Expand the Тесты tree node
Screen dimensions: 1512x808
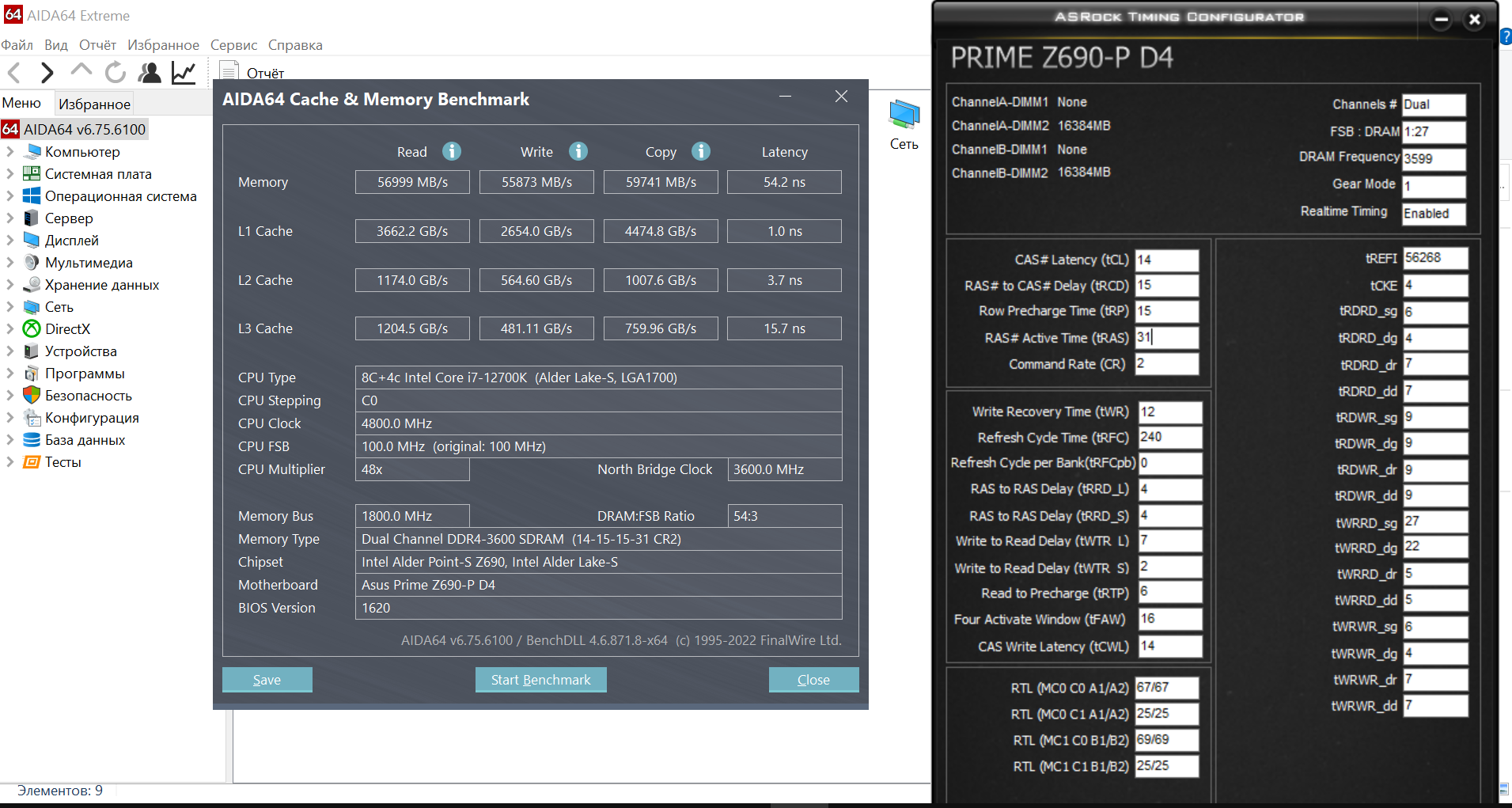pyautogui.click(x=10, y=462)
